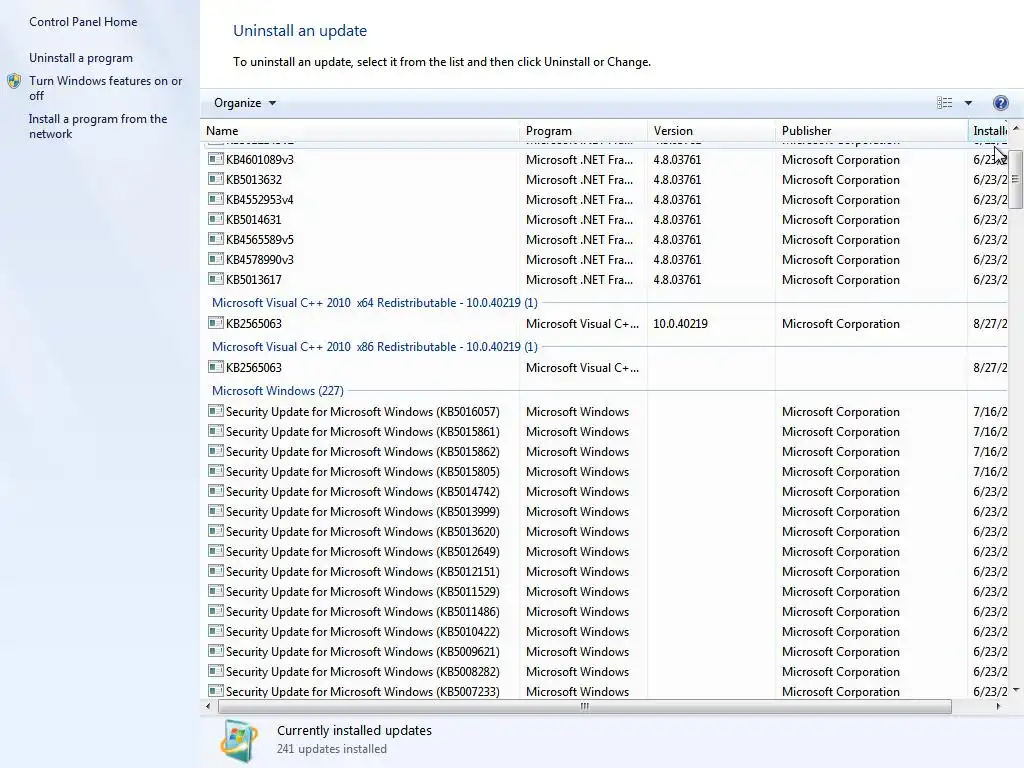Click Microsoft Corporation publisher for KB5013632
The width and height of the screenshot is (1024, 768).
tap(840, 180)
